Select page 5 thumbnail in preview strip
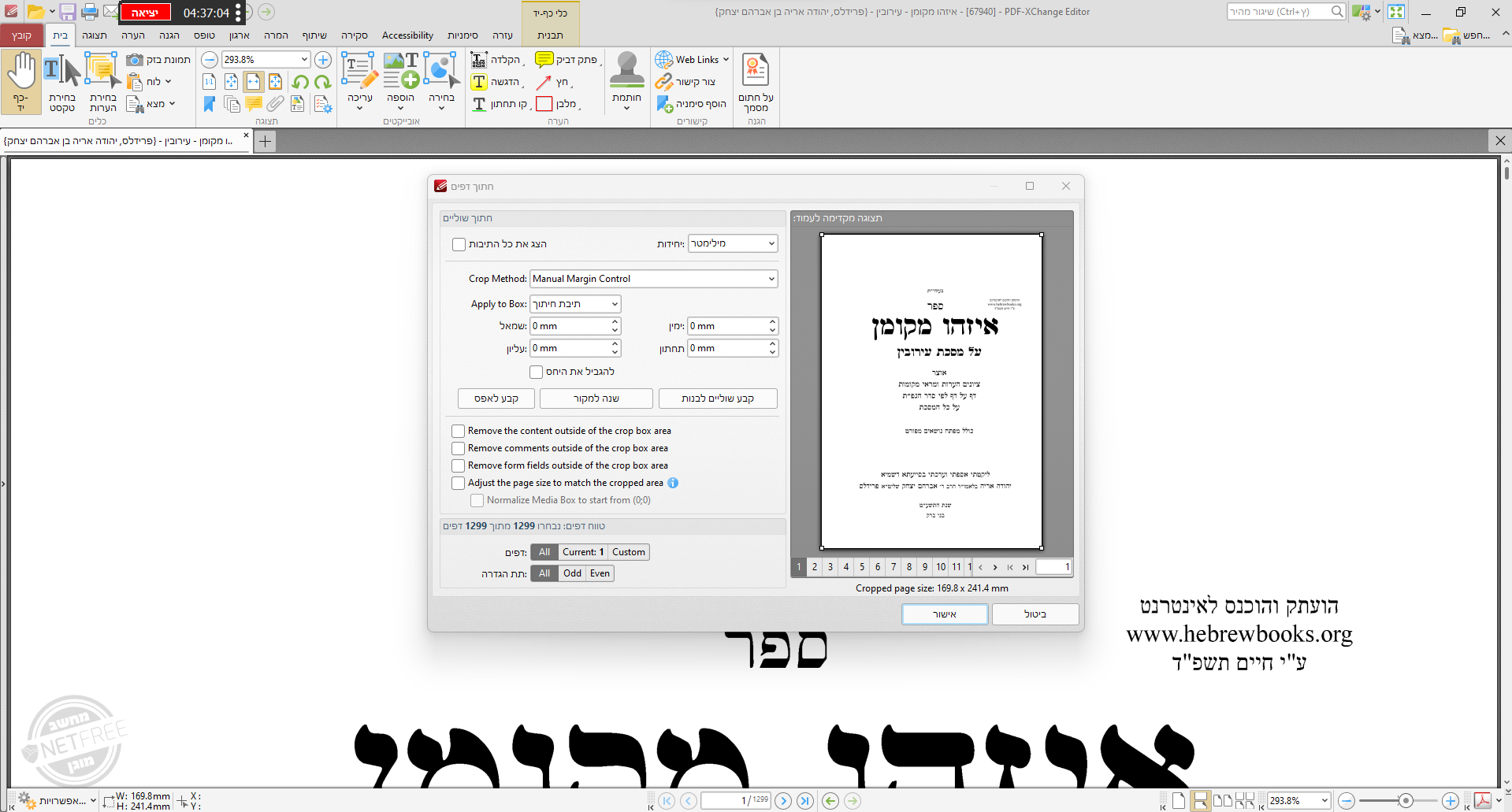The image size is (1512, 812). [862, 567]
